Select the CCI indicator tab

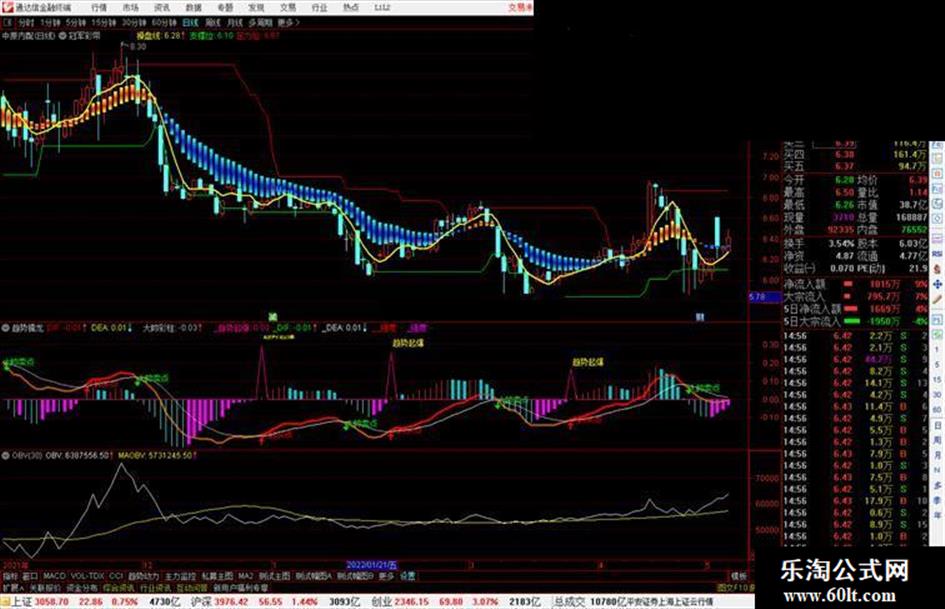116,576
